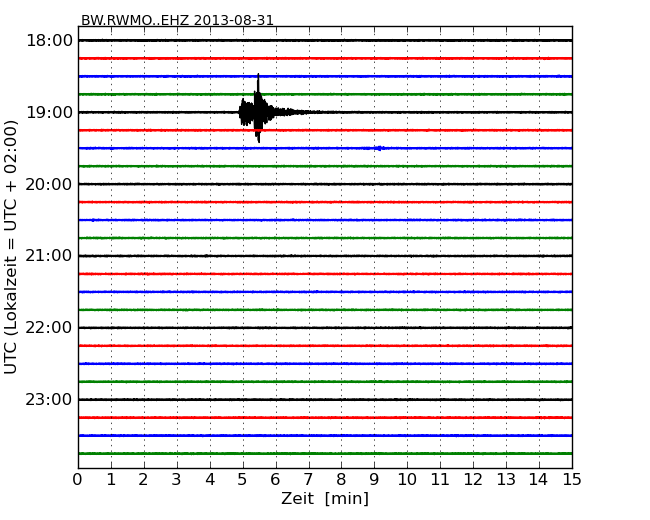Click x-axis tick label 12
The image size is (650, 520).
(x=473, y=480)
